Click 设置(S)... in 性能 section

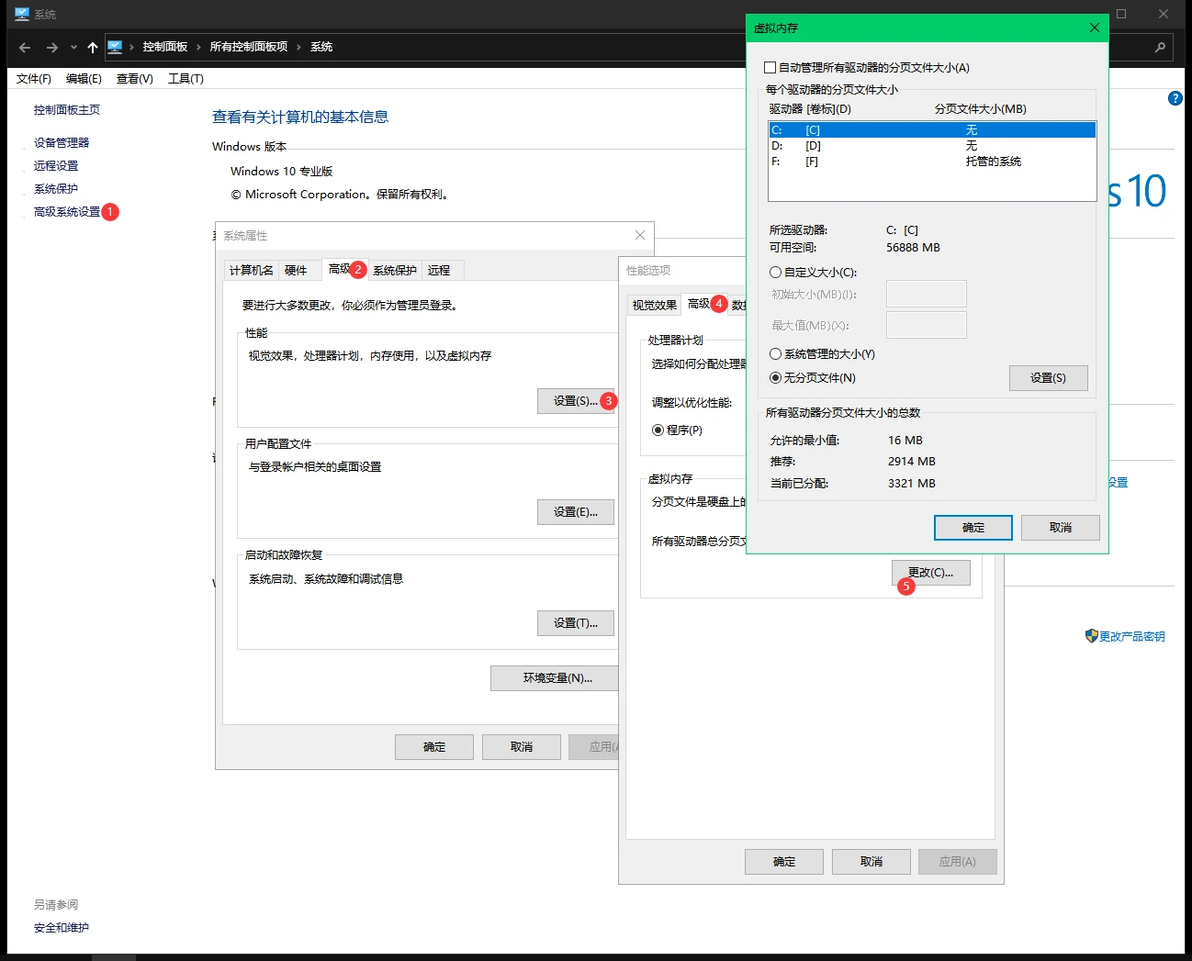pyautogui.click(x=575, y=401)
